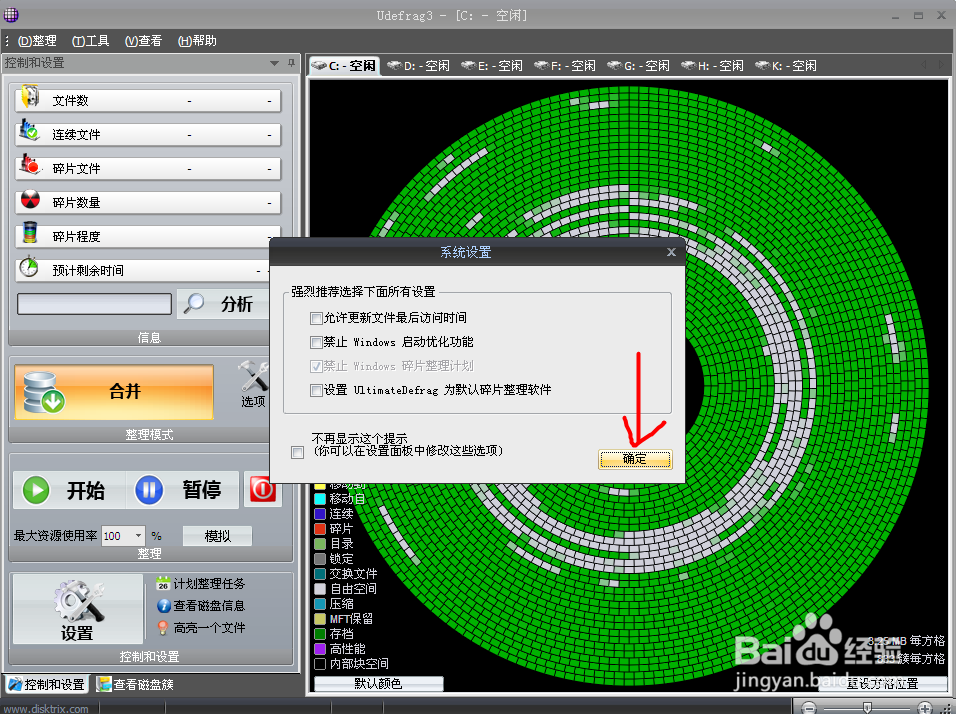Switch to the E: - 空闲 drive tab
Image resolution: width=956 pixels, height=714 pixels.
point(492,66)
